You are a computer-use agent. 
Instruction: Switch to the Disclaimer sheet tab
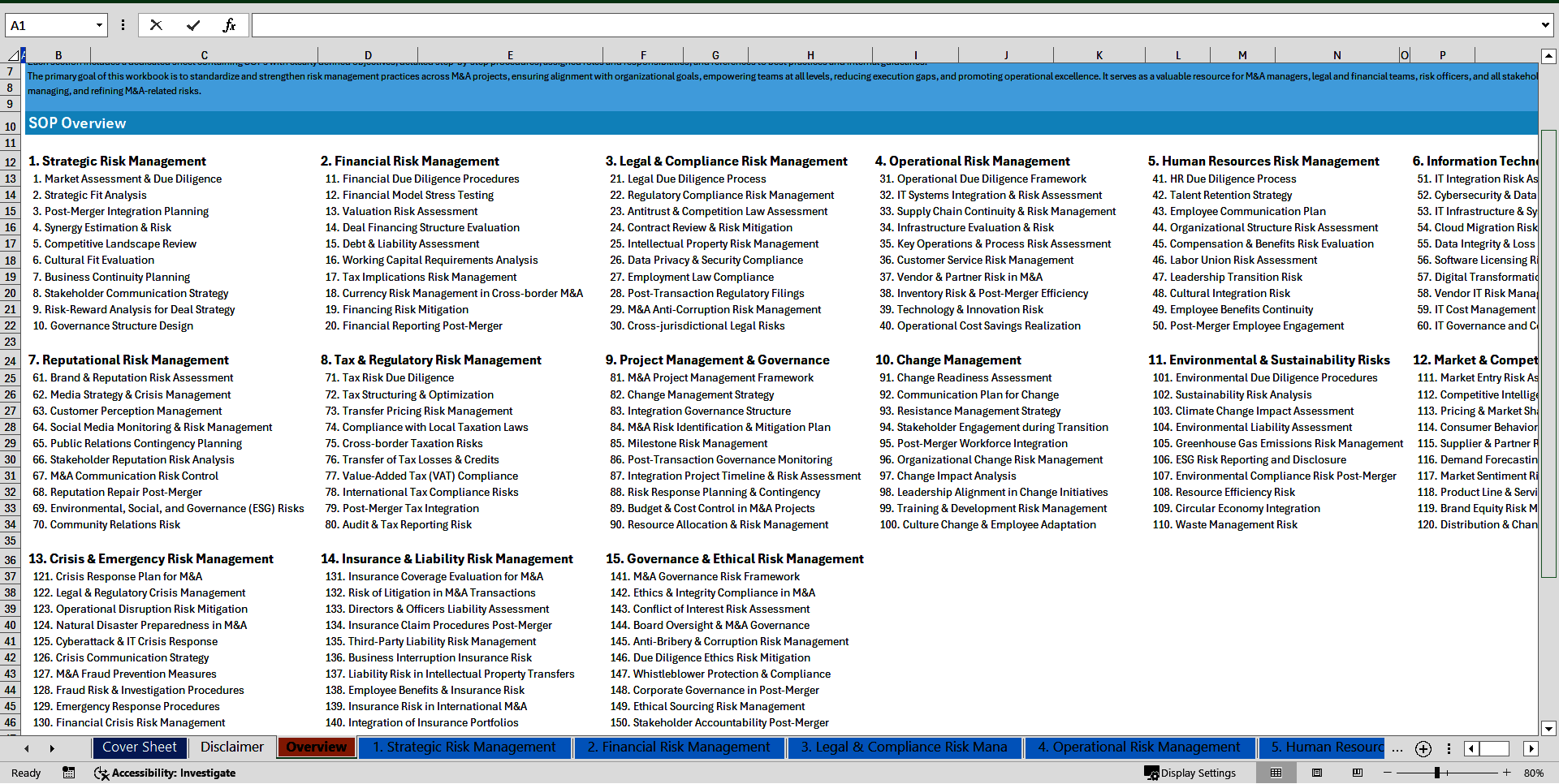pyautogui.click(x=231, y=747)
